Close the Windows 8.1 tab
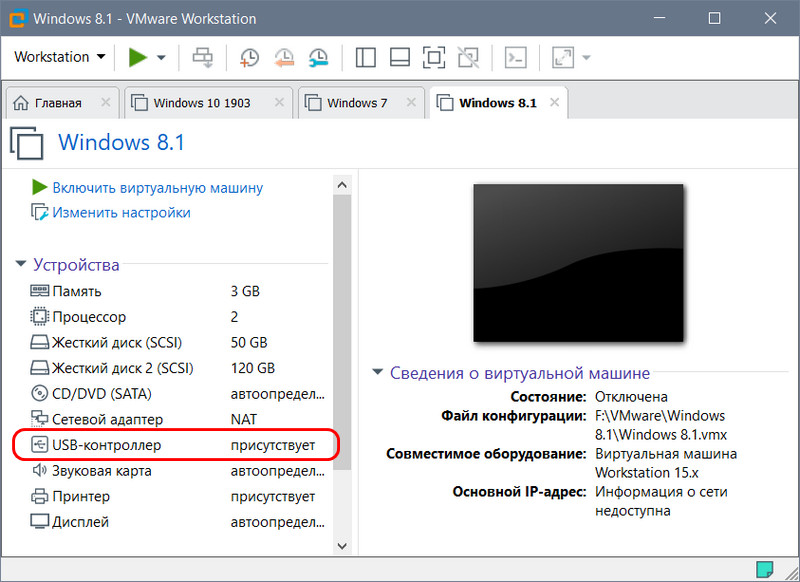 click(x=554, y=103)
